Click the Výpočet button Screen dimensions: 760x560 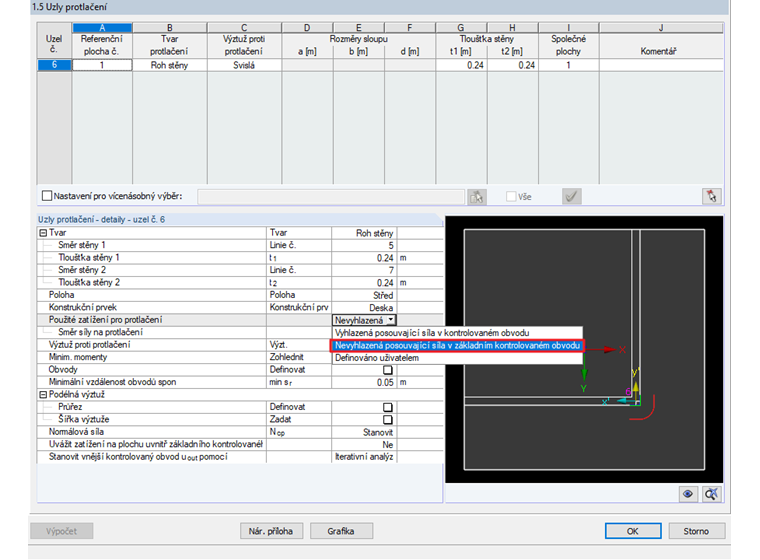pos(62,531)
